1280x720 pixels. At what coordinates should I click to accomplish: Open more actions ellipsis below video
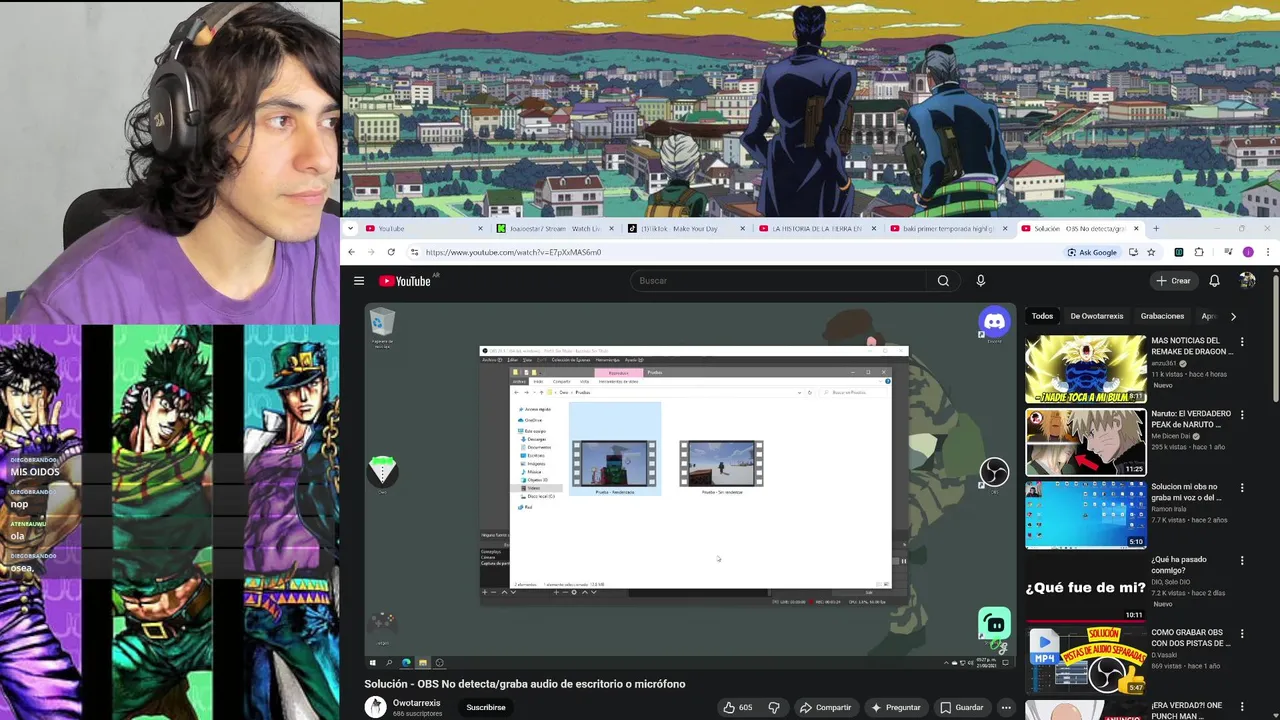[1006, 707]
